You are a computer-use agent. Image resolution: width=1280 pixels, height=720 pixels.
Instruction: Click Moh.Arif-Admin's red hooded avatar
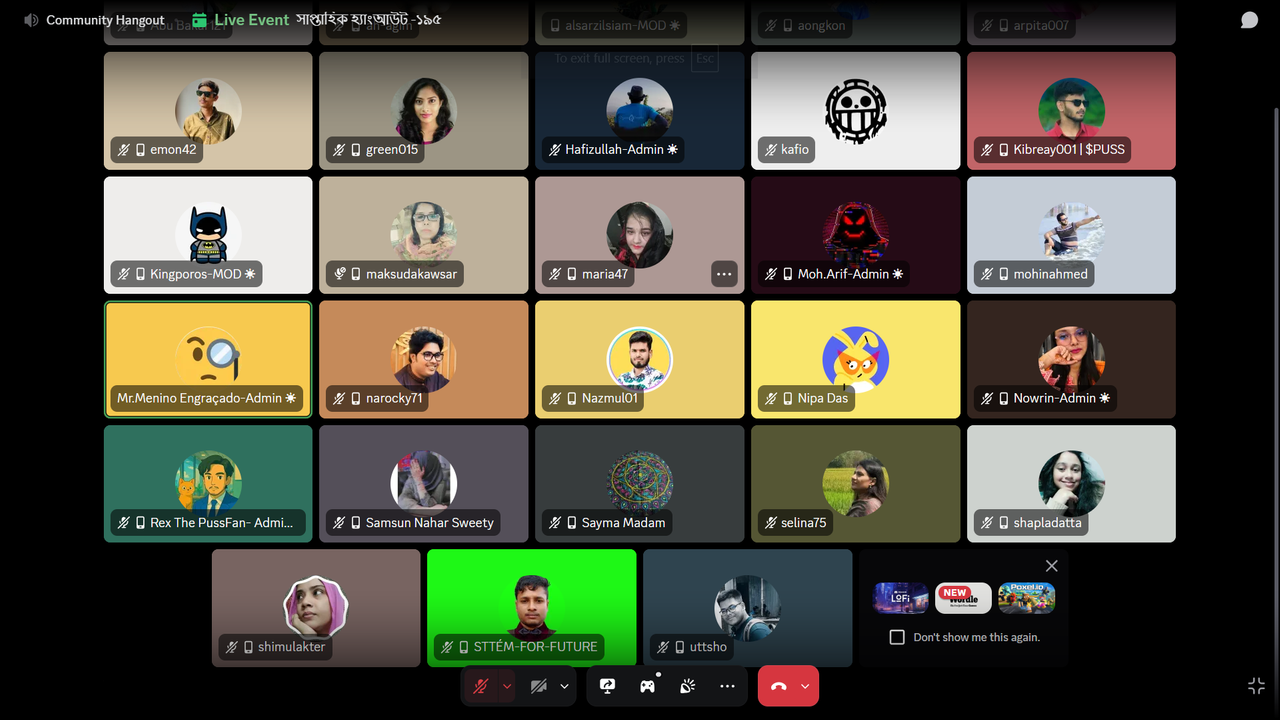(856, 234)
